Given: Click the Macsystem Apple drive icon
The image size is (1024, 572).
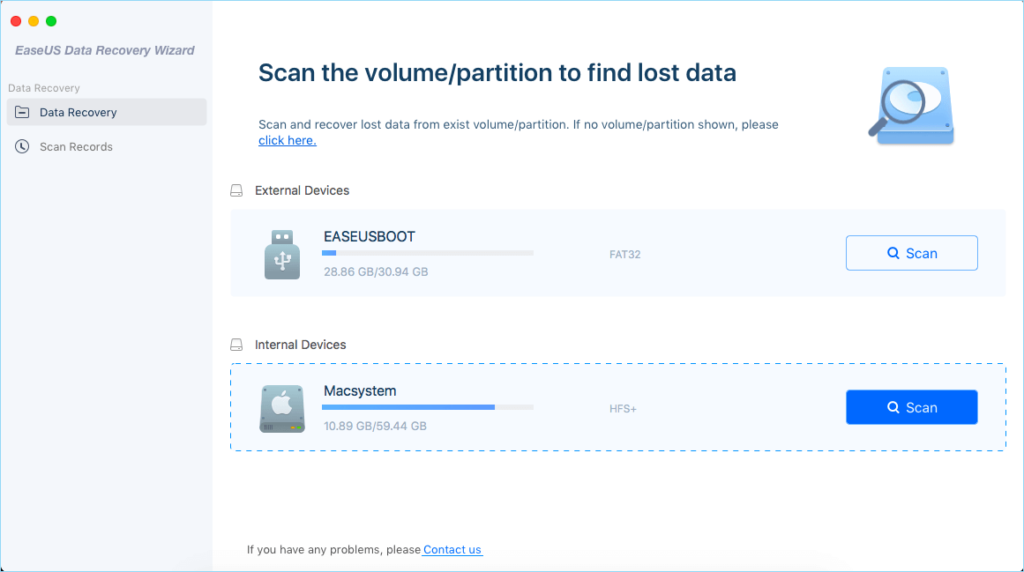Looking at the screenshot, I should point(282,408).
